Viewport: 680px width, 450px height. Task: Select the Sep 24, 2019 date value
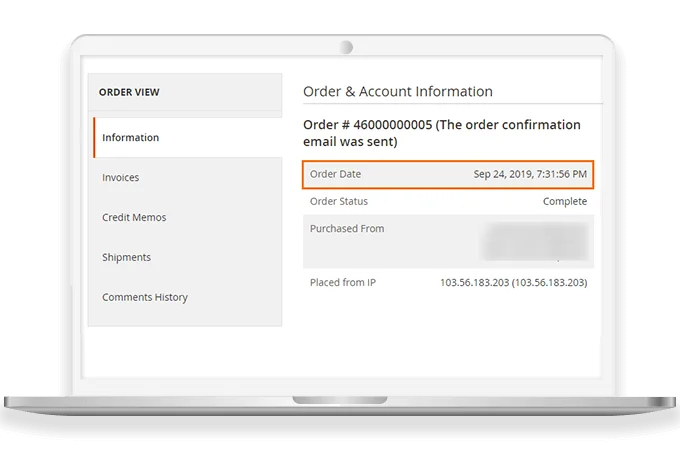coord(530,174)
